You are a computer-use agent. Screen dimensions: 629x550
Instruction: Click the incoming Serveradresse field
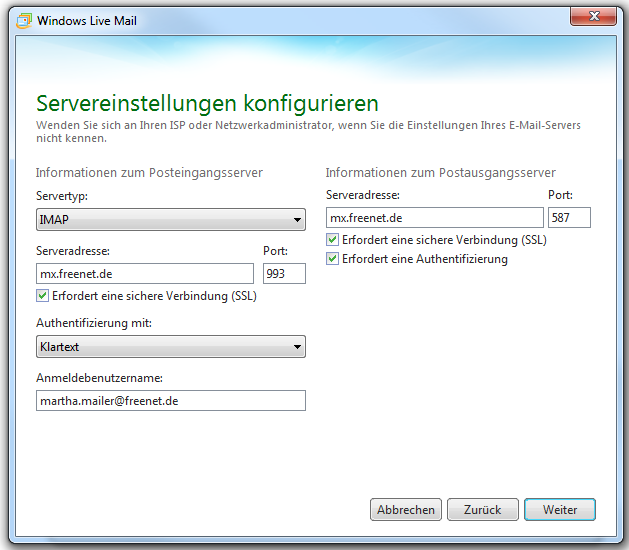click(x=145, y=274)
